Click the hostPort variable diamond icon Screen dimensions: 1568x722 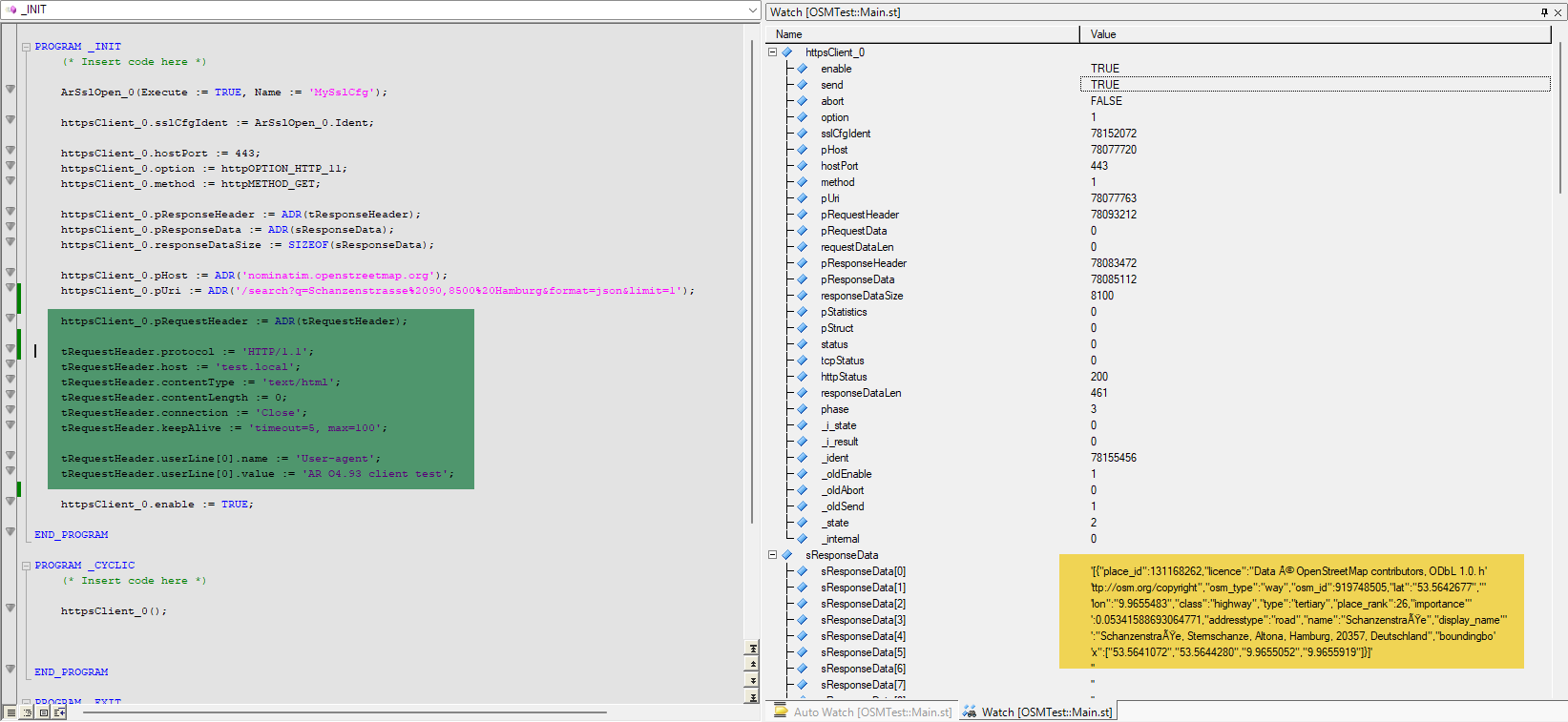pyautogui.click(x=803, y=166)
